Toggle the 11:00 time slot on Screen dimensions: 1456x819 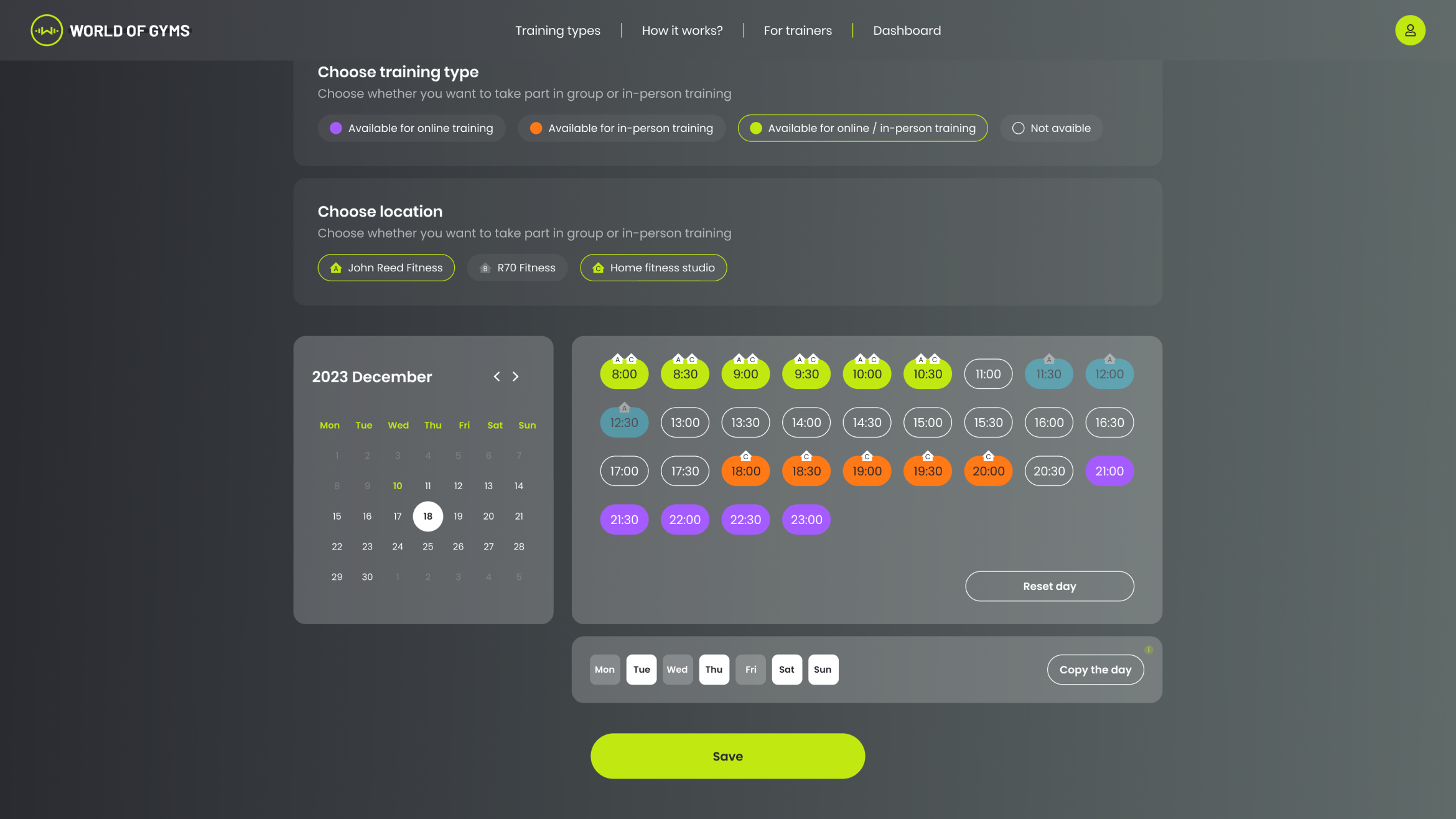point(988,373)
